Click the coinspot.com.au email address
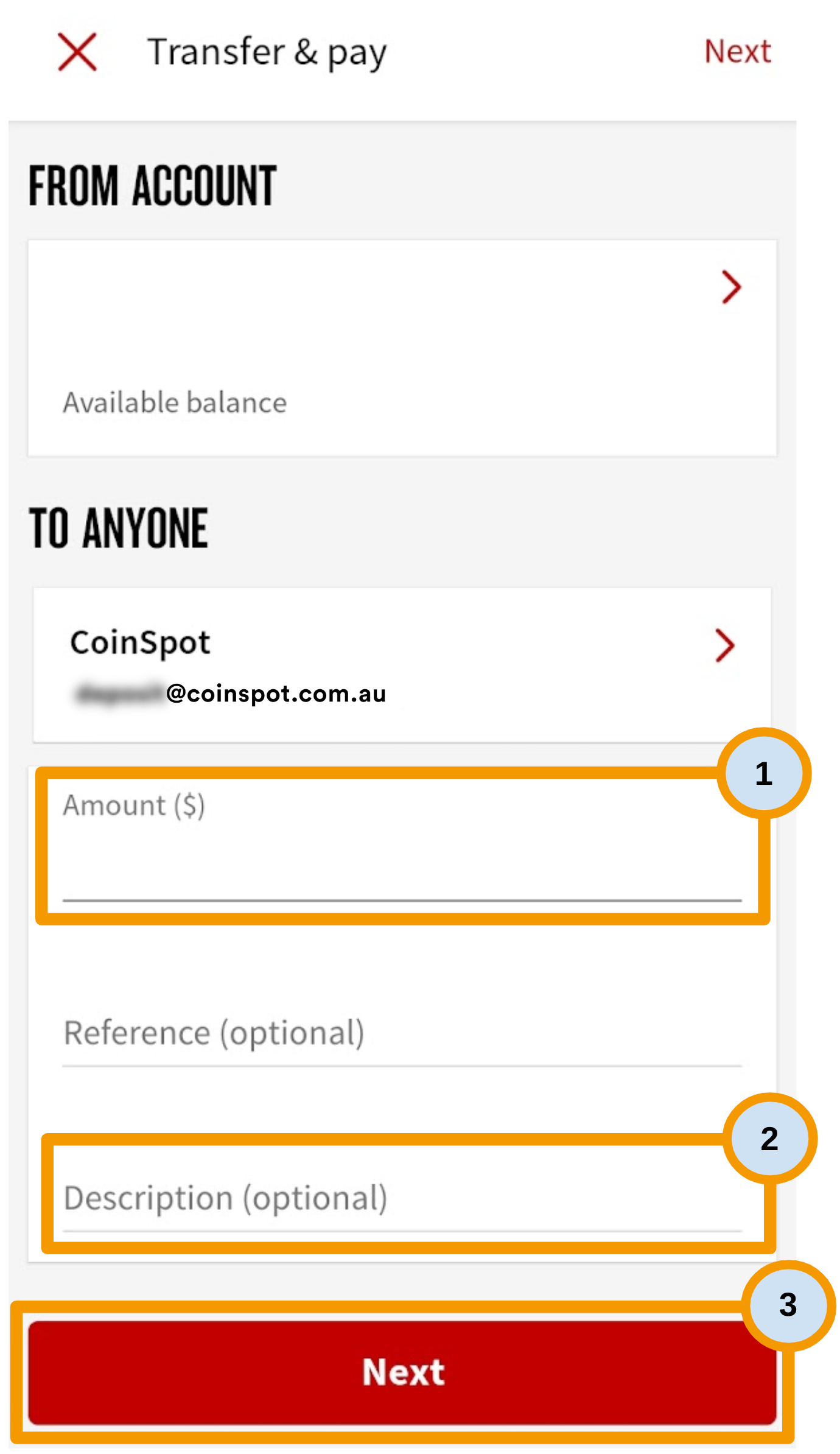The image size is (840, 1454). pos(276,694)
